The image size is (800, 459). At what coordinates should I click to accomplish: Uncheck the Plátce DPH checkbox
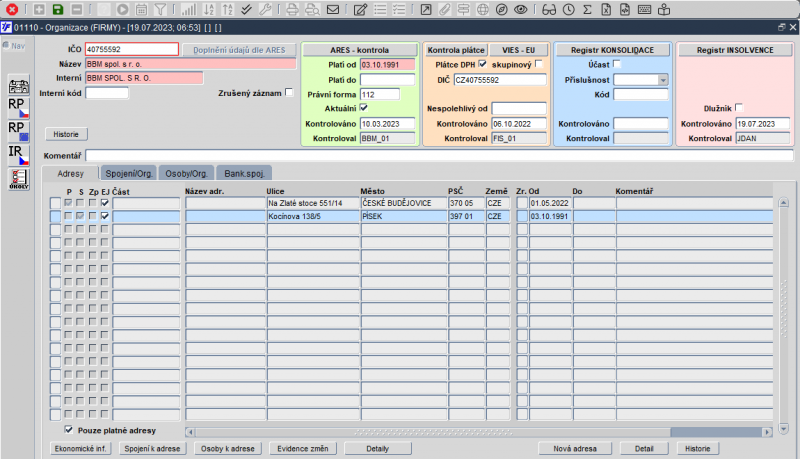point(482,64)
